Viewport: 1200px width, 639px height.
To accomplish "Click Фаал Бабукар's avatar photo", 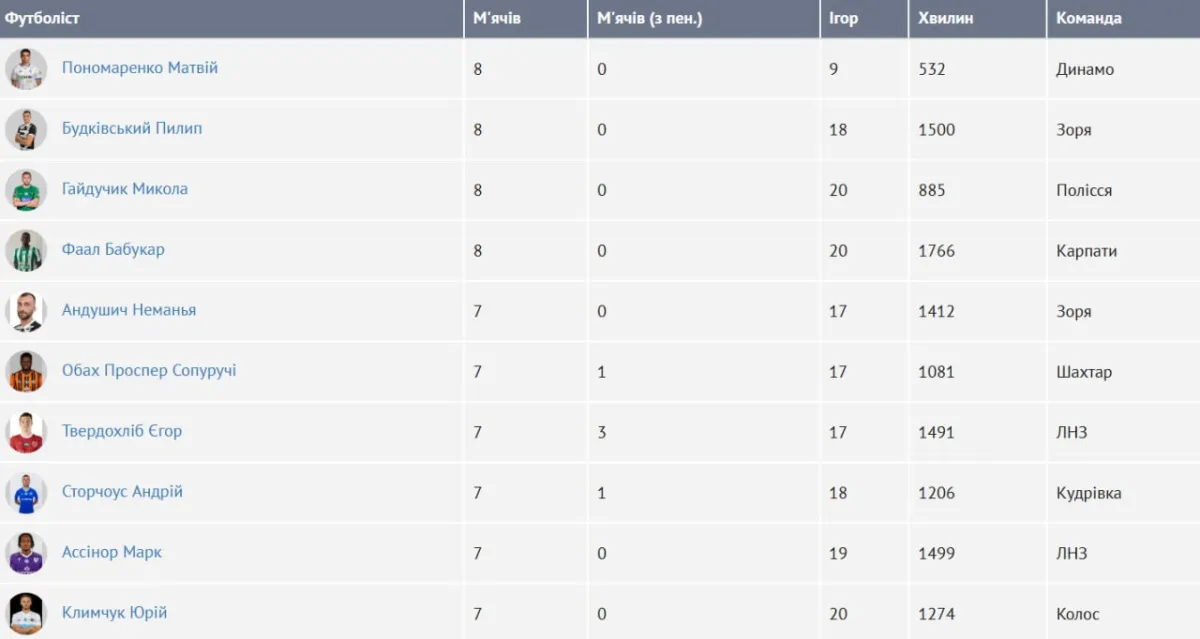I will [x=26, y=251].
